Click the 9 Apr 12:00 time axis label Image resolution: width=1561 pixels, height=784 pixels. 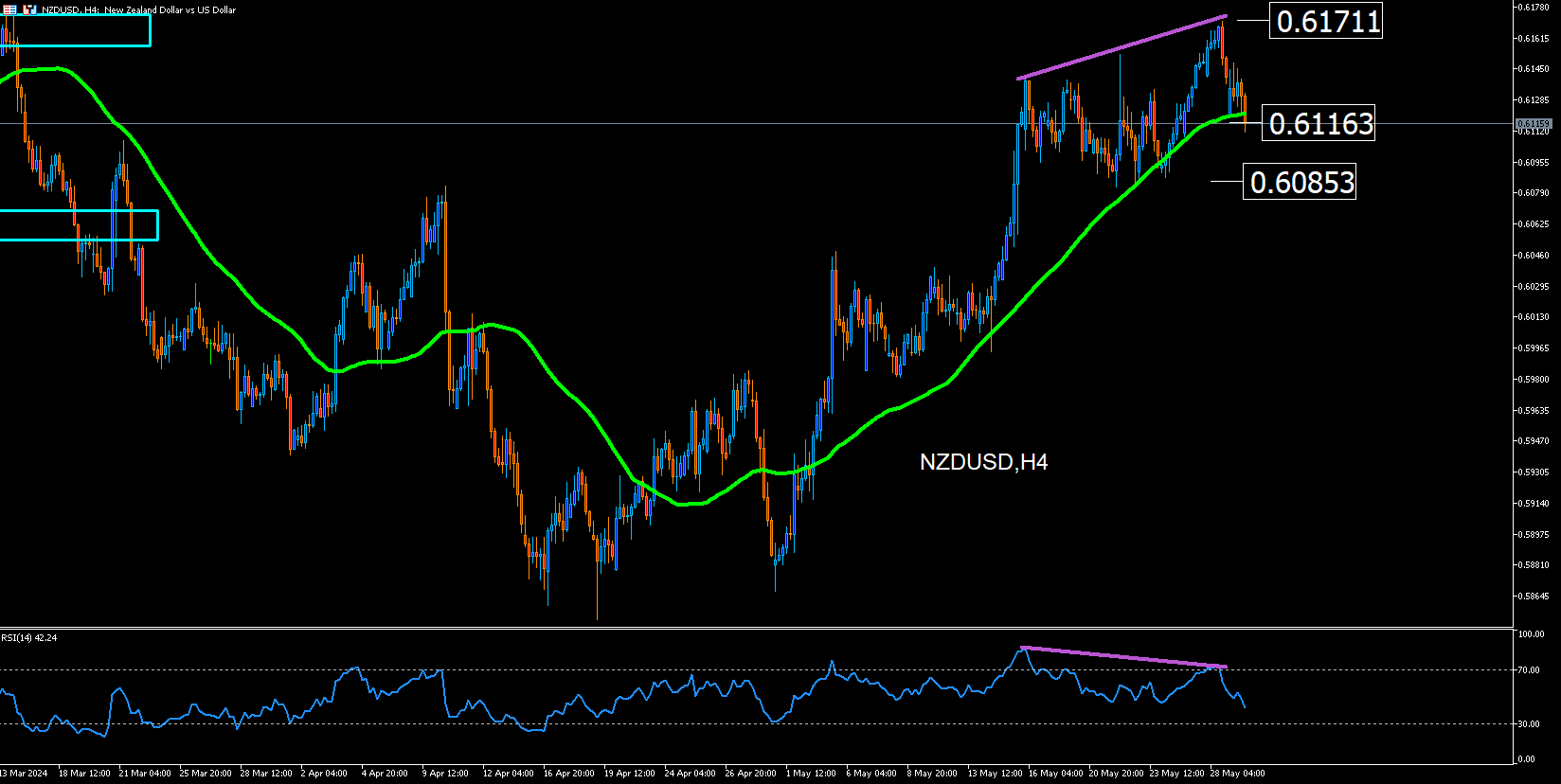coord(445,774)
